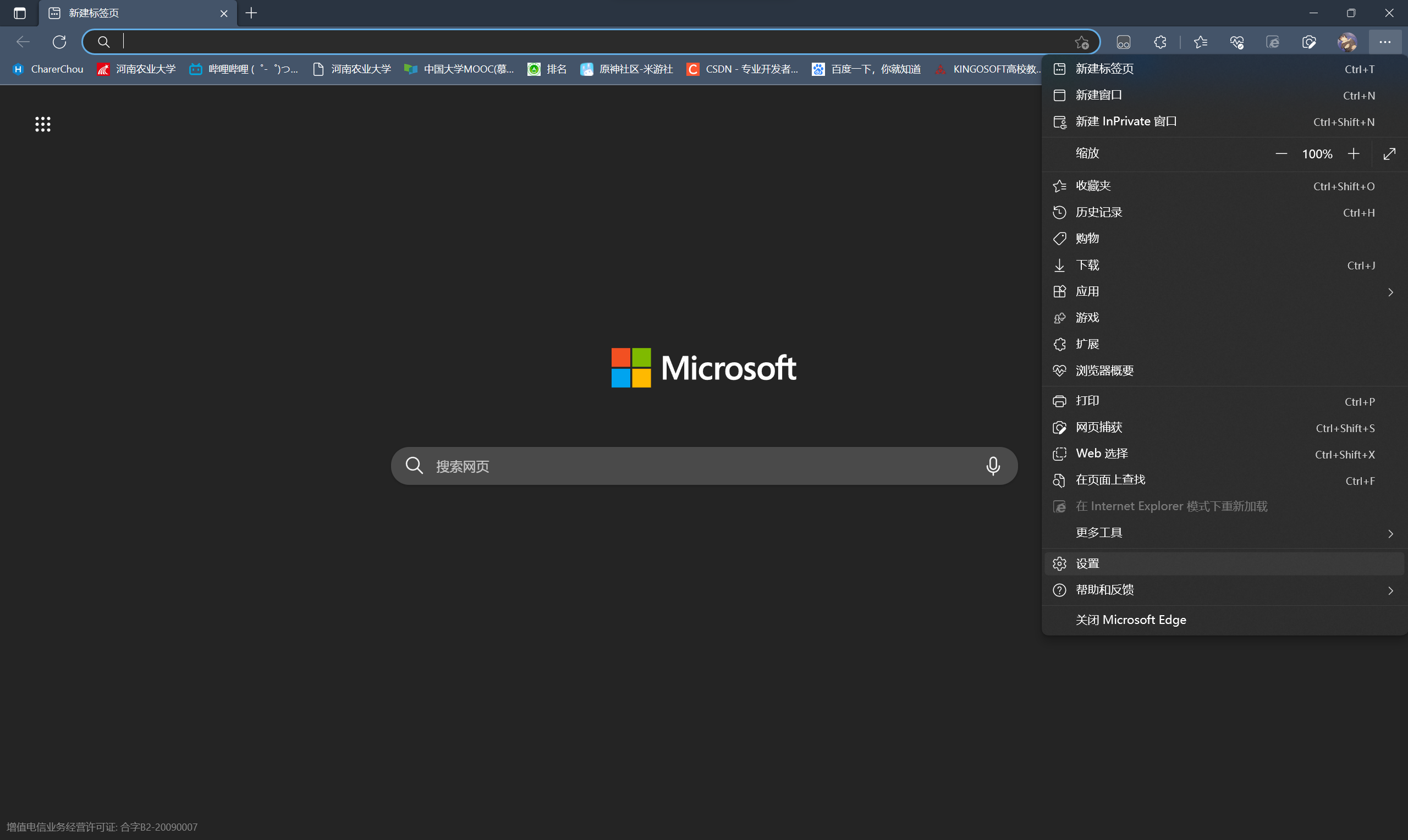Expand the 帮助和反馈 submenu

(1224, 590)
